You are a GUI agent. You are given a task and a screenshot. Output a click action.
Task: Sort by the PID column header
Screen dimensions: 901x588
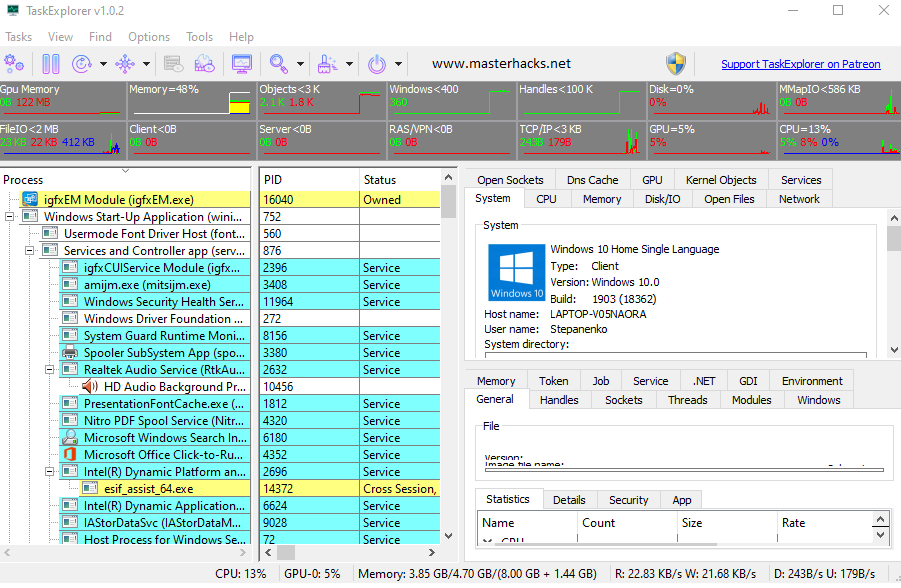(309, 179)
